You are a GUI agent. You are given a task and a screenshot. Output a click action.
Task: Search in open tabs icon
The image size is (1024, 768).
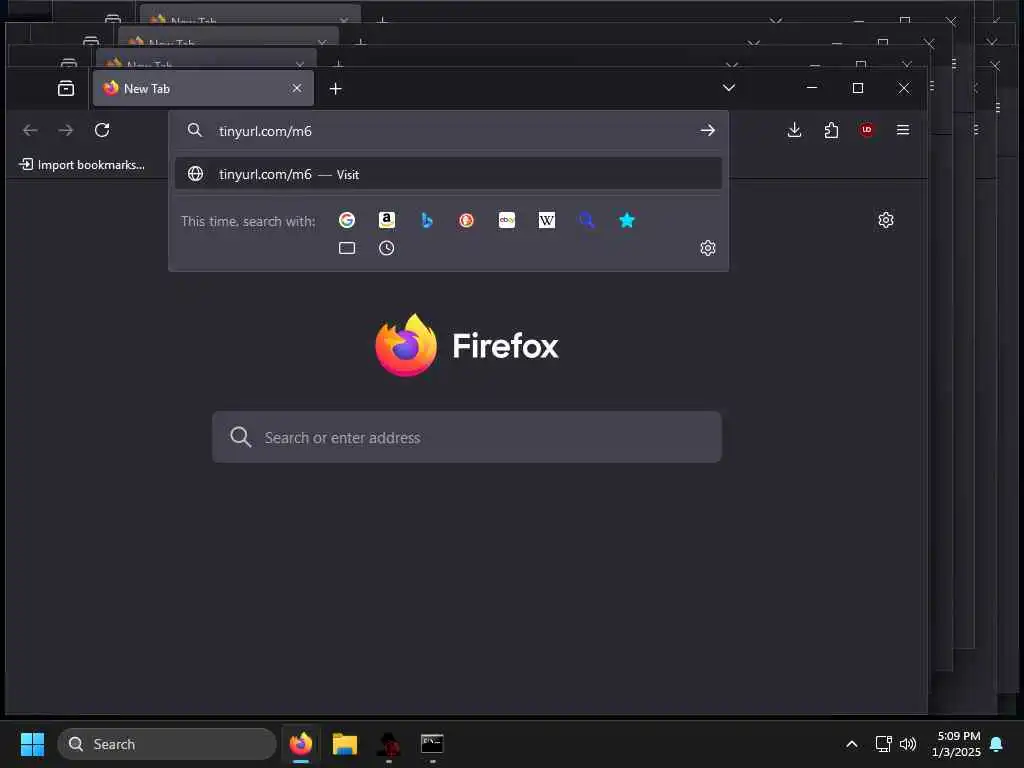(347, 248)
